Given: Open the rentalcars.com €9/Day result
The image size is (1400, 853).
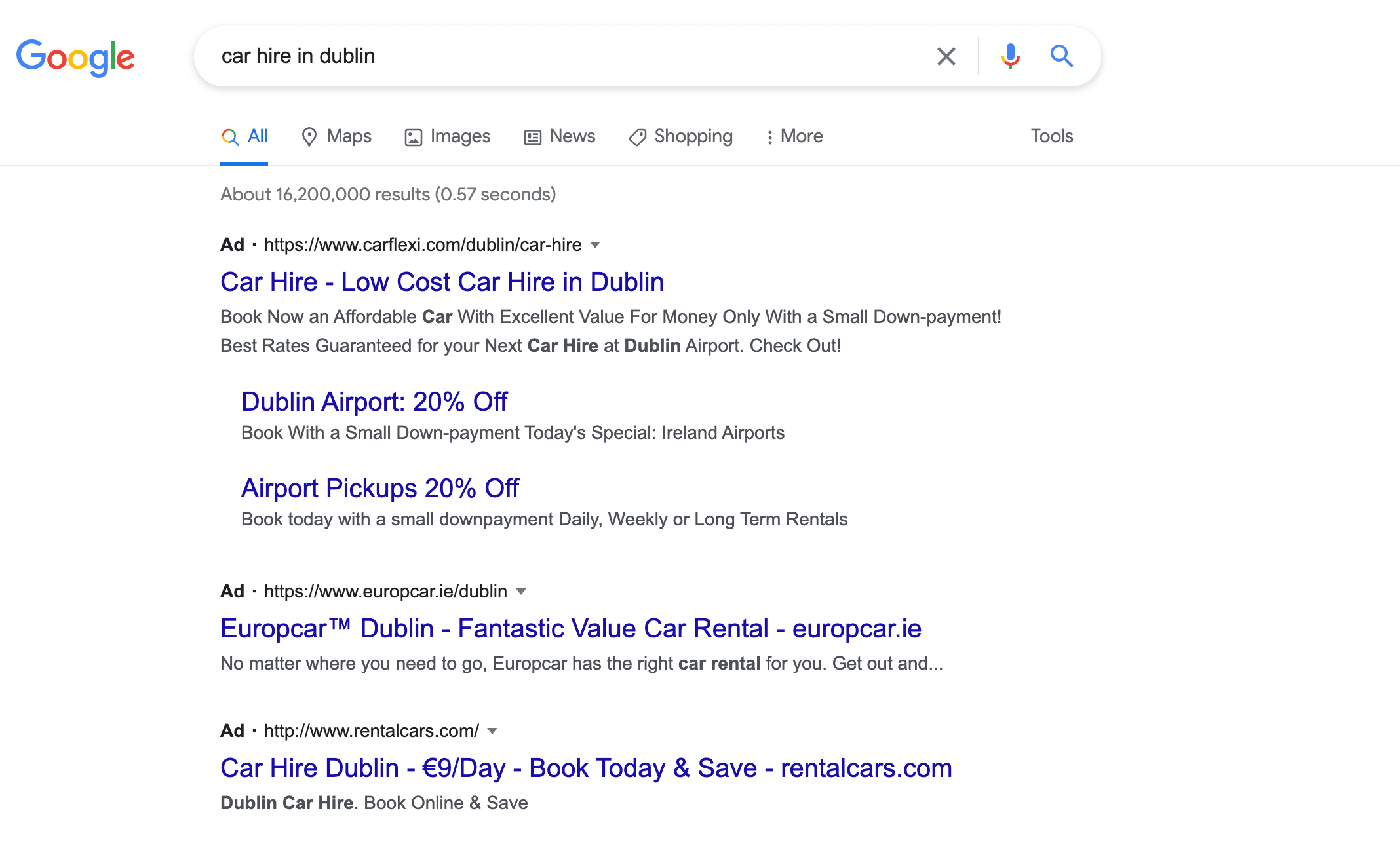Looking at the screenshot, I should 585,768.
